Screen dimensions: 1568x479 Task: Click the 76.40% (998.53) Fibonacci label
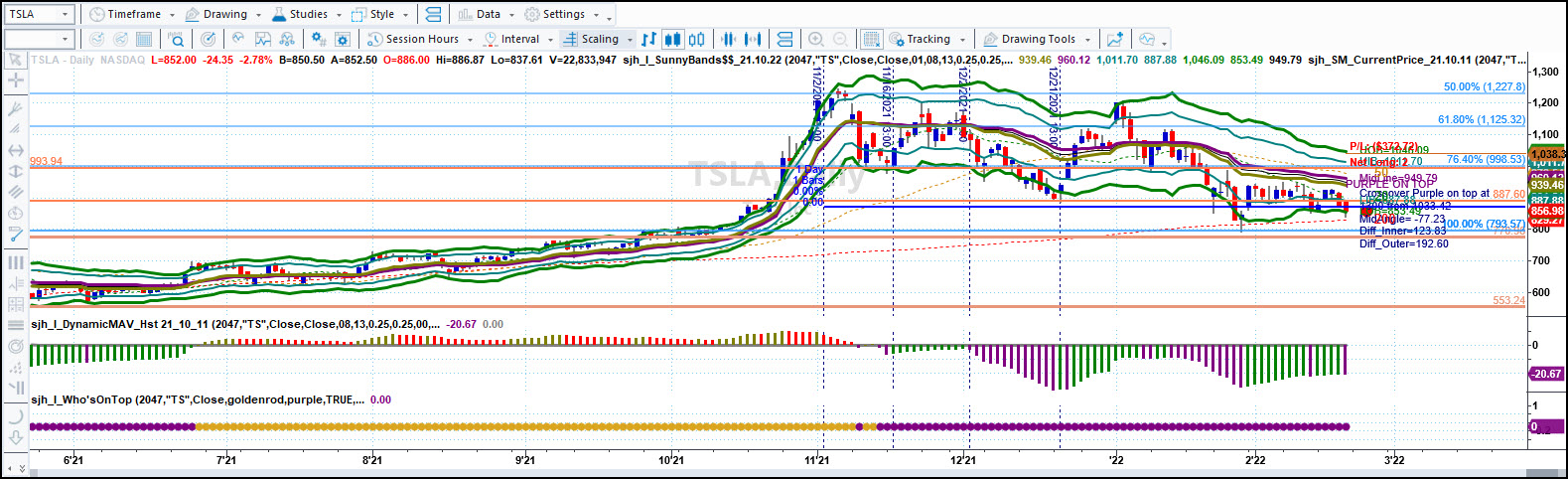tap(1486, 159)
